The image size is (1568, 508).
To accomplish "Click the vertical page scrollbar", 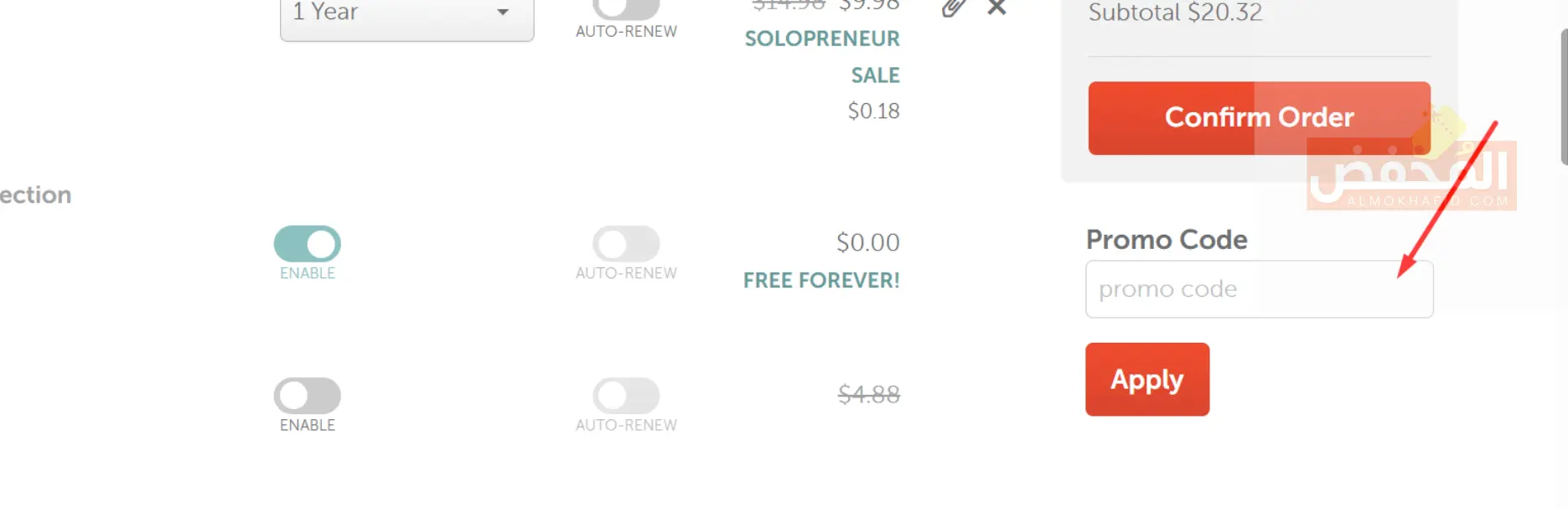I will pos(1563,96).
